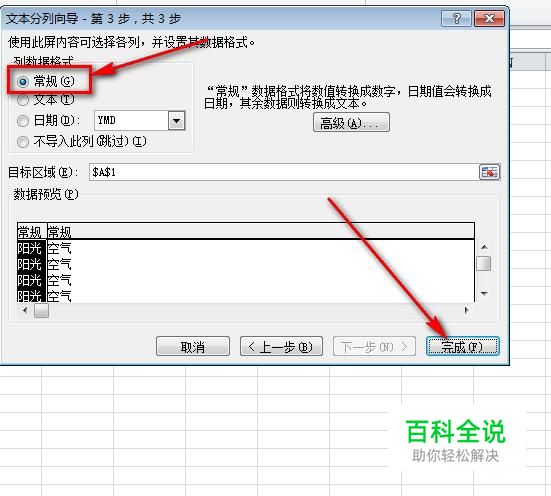Close the 文本分列向导 dialog
The height and width of the screenshot is (496, 551).
pyautogui.click(x=490, y=18)
